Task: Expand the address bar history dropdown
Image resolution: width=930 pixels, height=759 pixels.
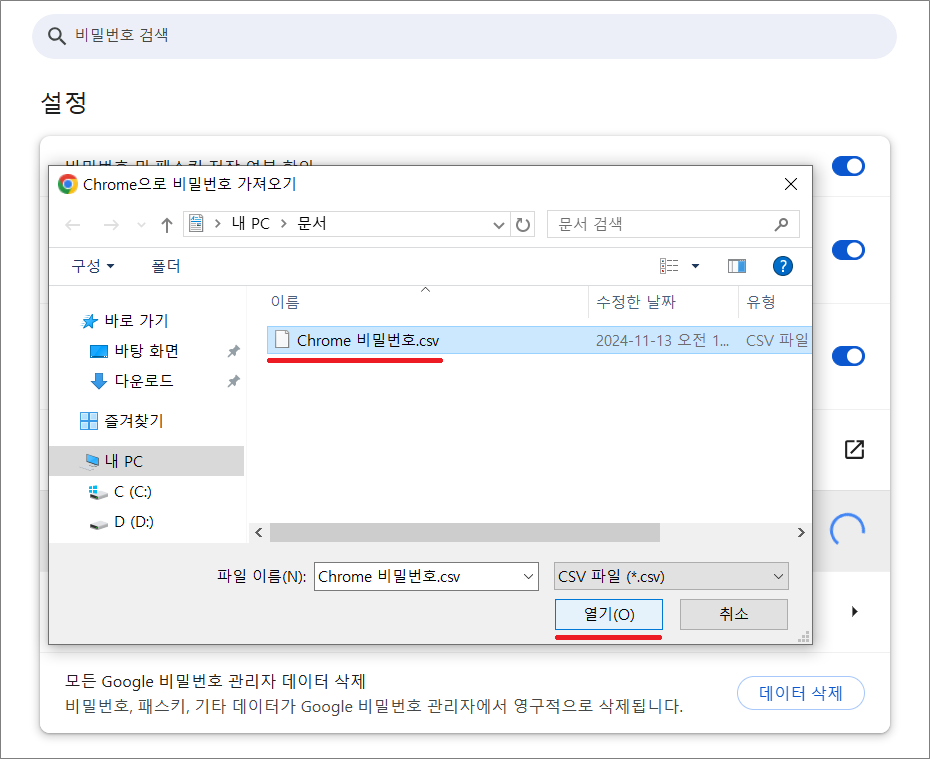Action: coord(499,225)
